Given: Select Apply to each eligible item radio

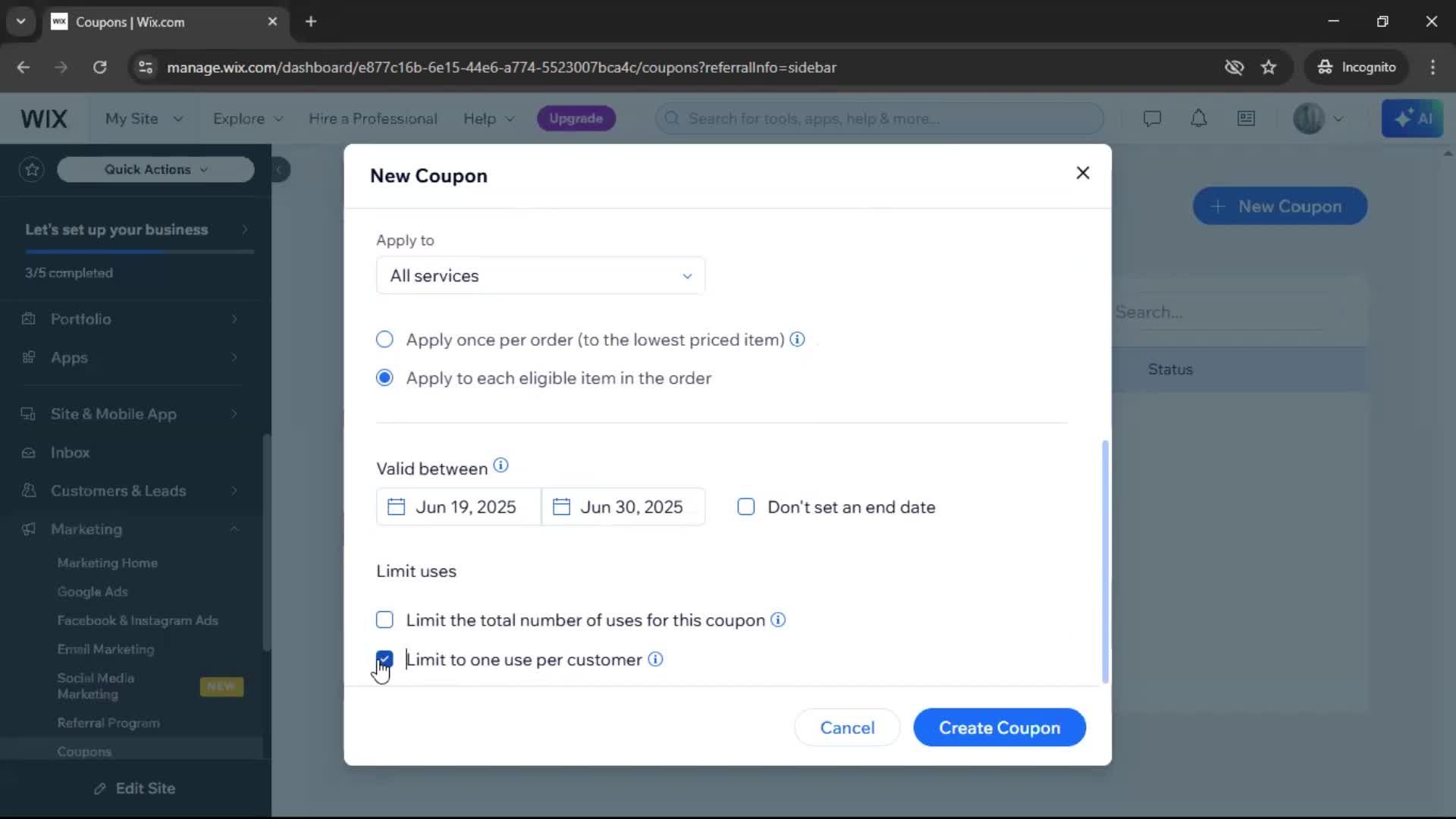Looking at the screenshot, I should 384,378.
